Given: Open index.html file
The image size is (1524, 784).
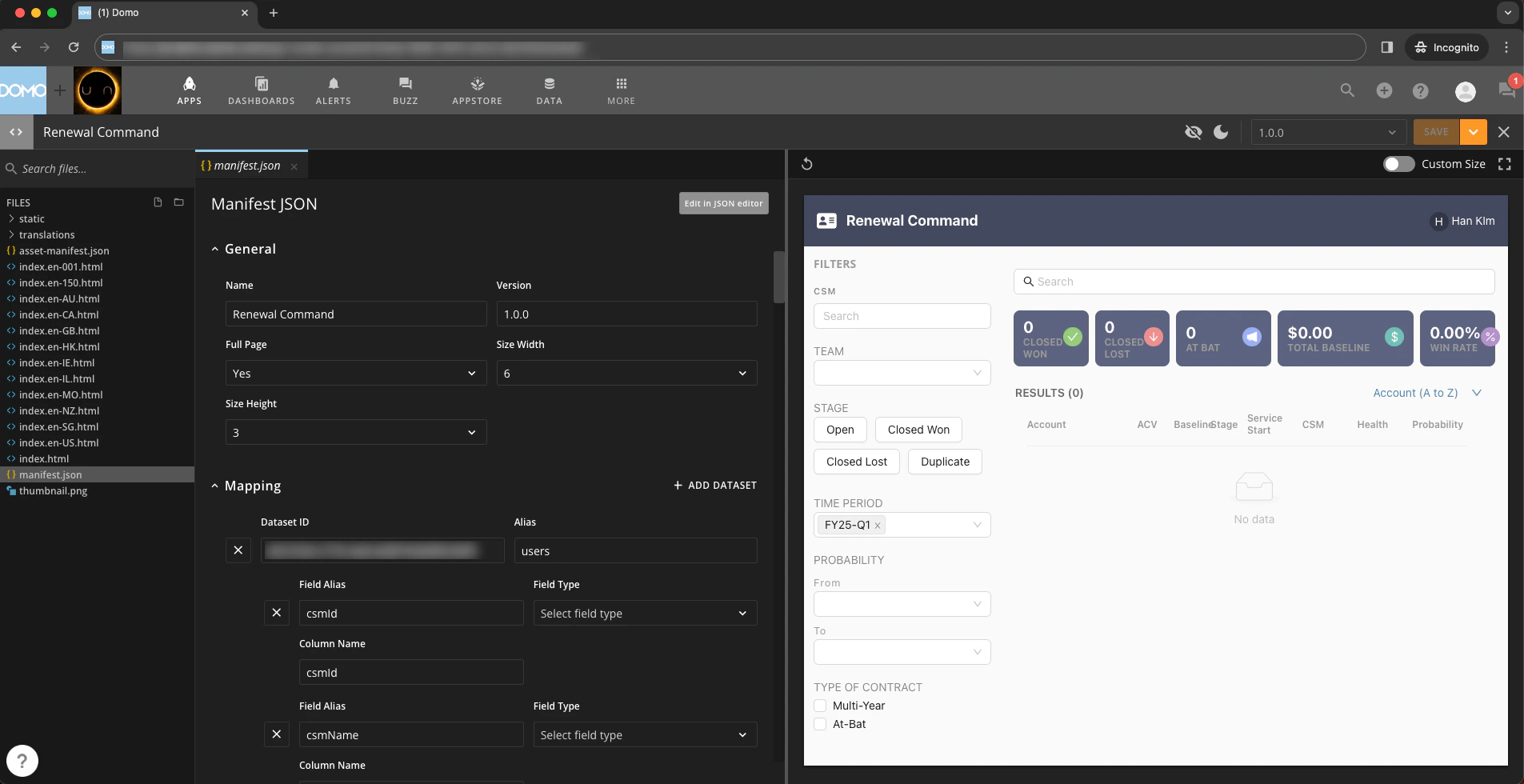Looking at the screenshot, I should coord(44,458).
